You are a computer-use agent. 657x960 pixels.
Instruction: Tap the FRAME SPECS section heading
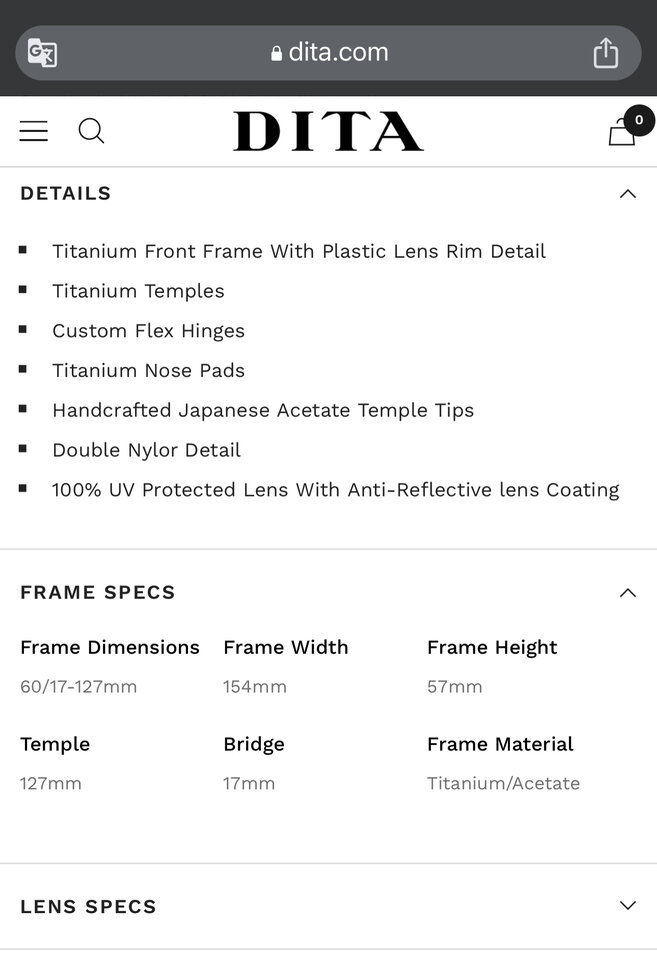tap(98, 592)
